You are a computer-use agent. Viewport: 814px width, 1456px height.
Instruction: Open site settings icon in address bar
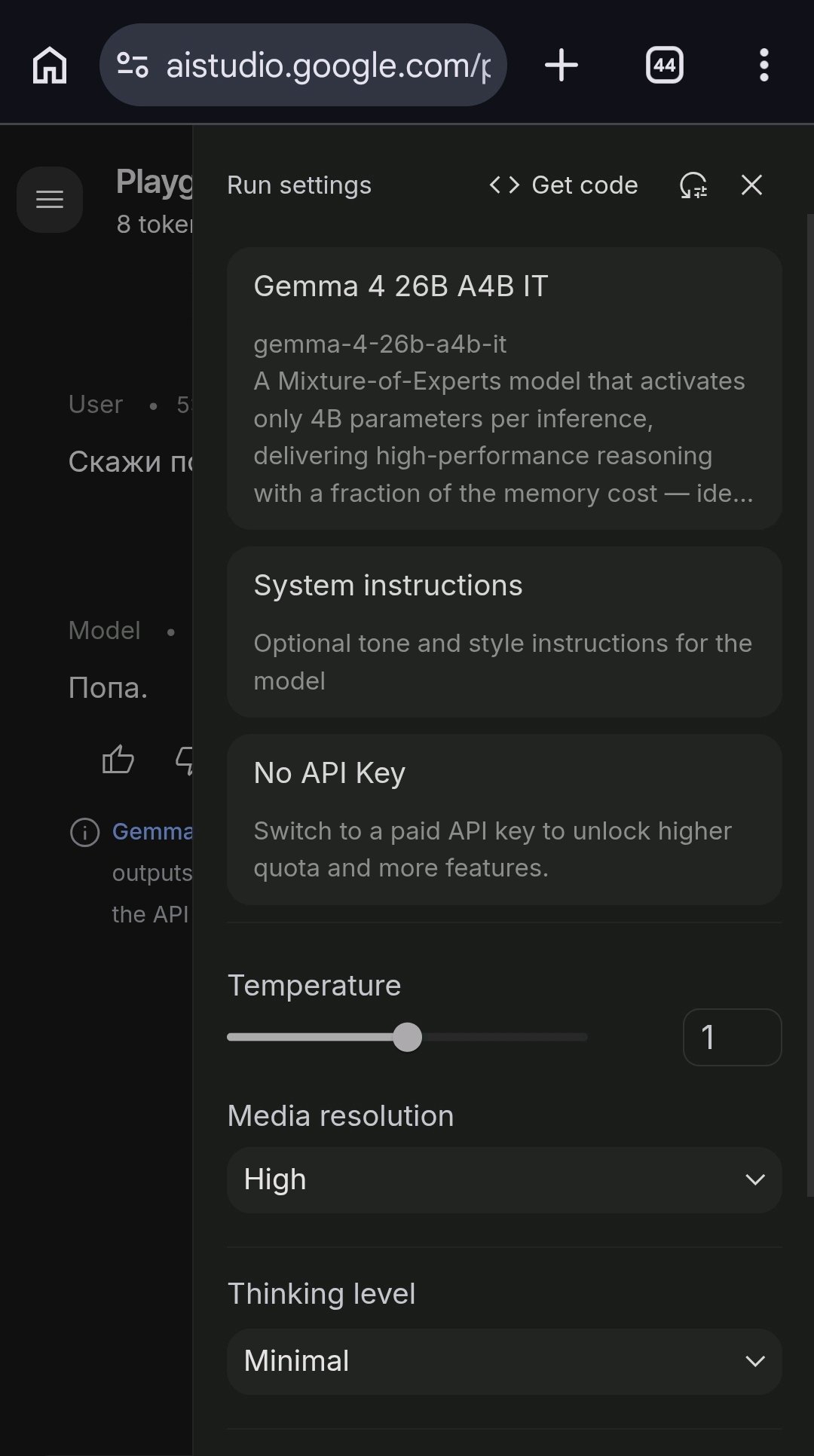[x=133, y=65]
